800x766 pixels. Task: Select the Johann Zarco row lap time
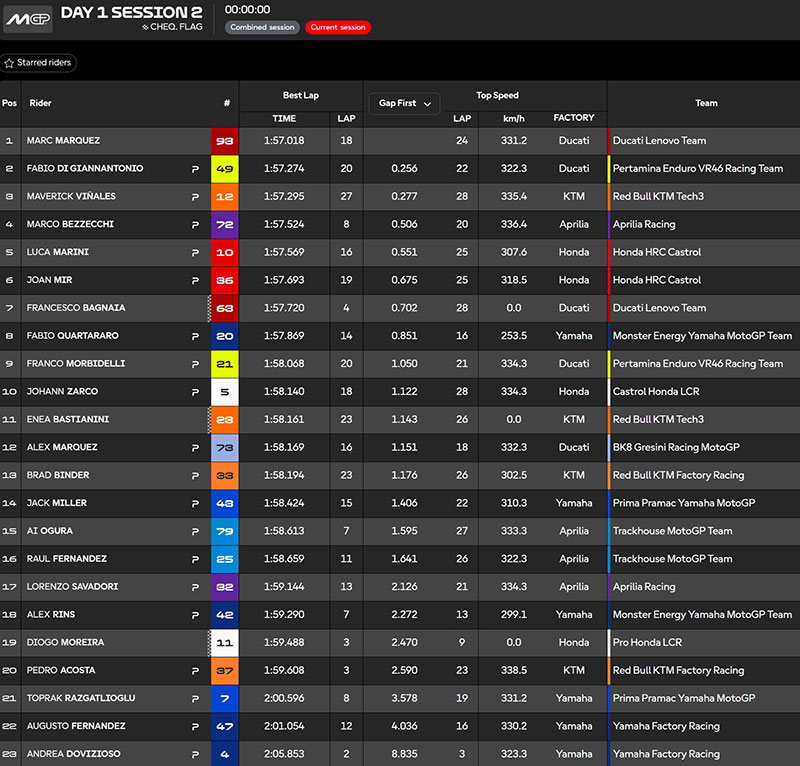pyautogui.click(x=284, y=392)
